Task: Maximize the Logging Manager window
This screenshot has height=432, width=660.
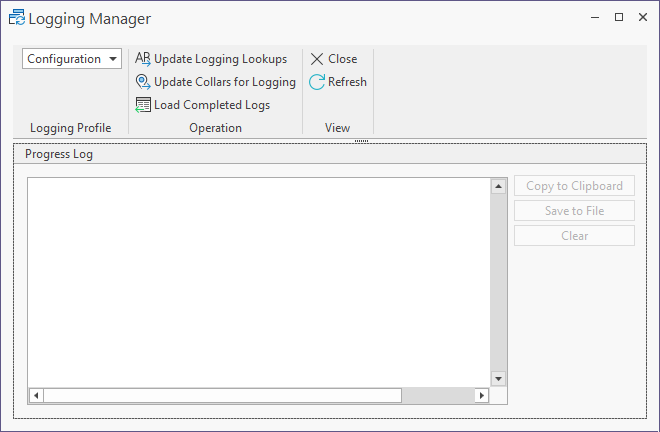Action: (619, 17)
